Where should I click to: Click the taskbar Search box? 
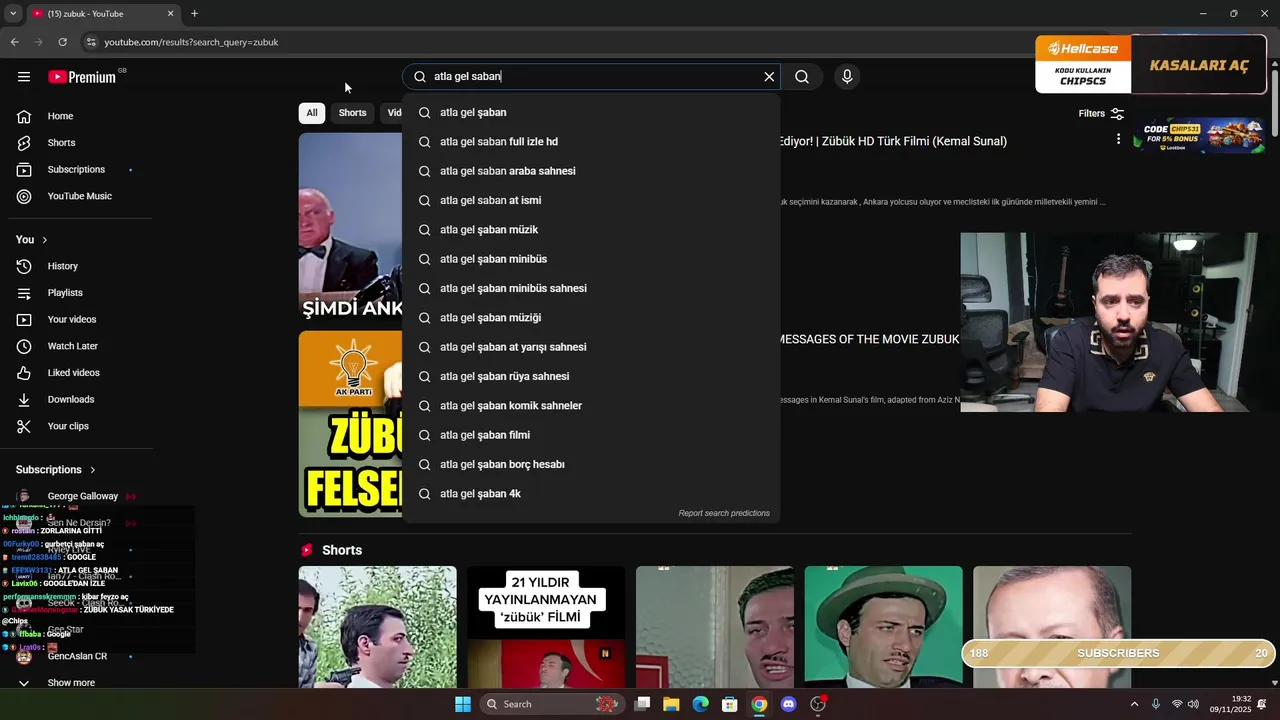coord(550,704)
